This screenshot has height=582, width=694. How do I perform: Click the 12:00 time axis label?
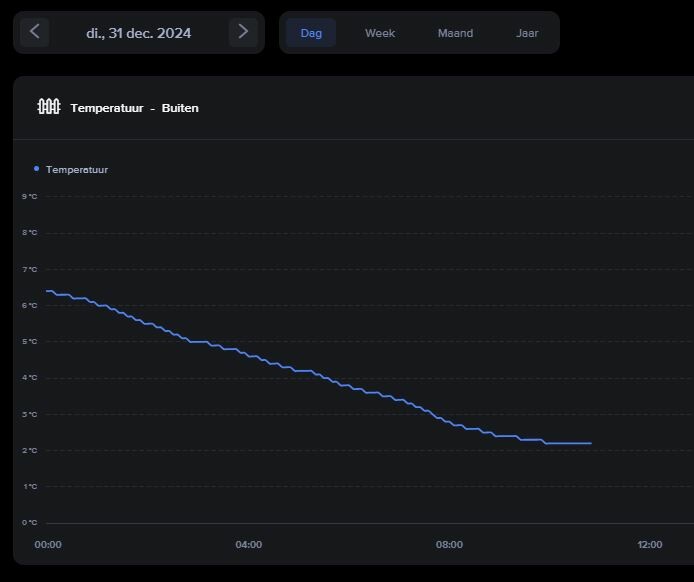pyautogui.click(x=650, y=544)
